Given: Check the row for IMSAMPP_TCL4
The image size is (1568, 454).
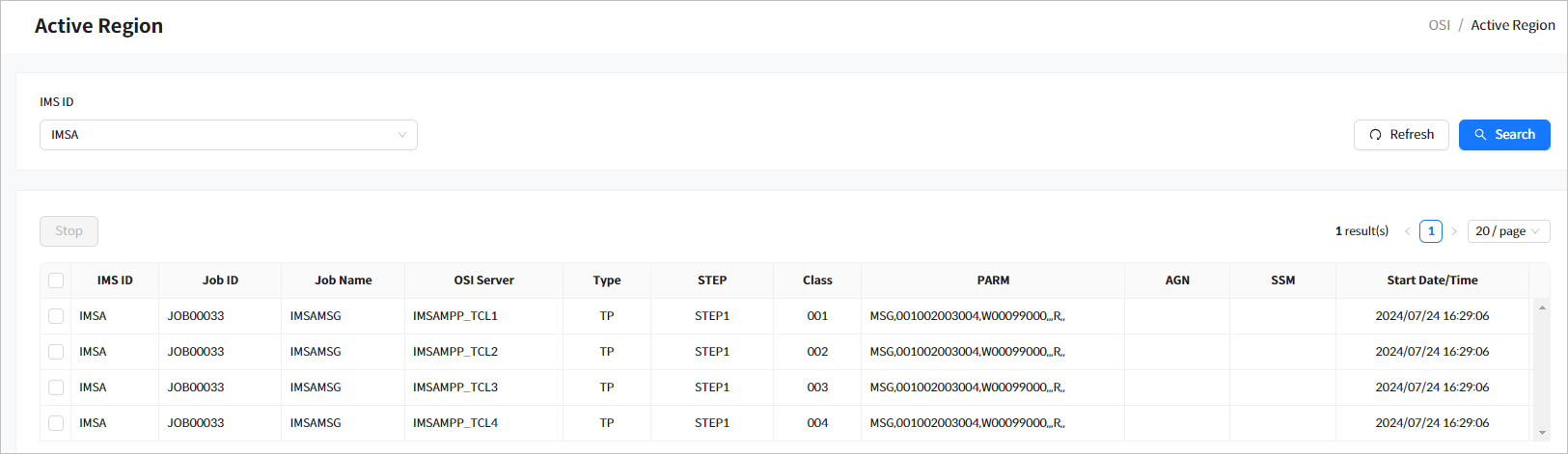Looking at the screenshot, I should click(56, 423).
